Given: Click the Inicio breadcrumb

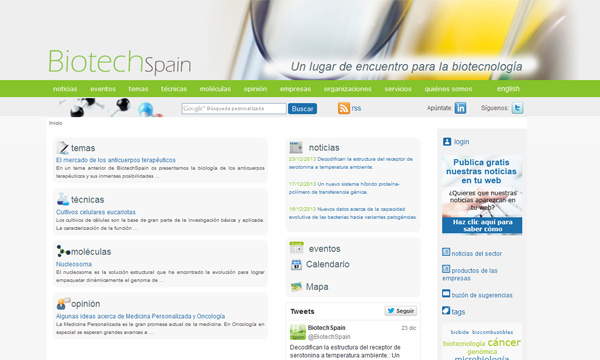Looking at the screenshot, I should (x=55, y=123).
